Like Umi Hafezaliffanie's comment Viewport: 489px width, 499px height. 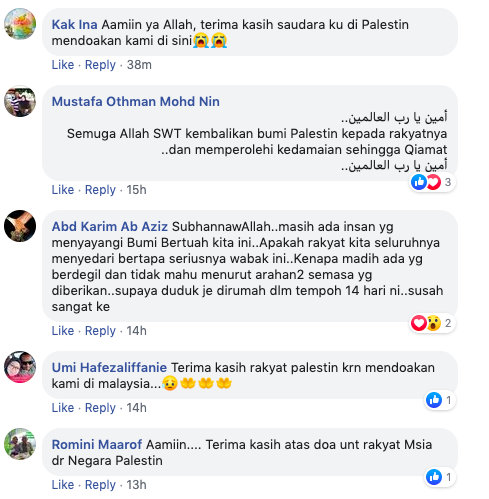tap(63, 408)
